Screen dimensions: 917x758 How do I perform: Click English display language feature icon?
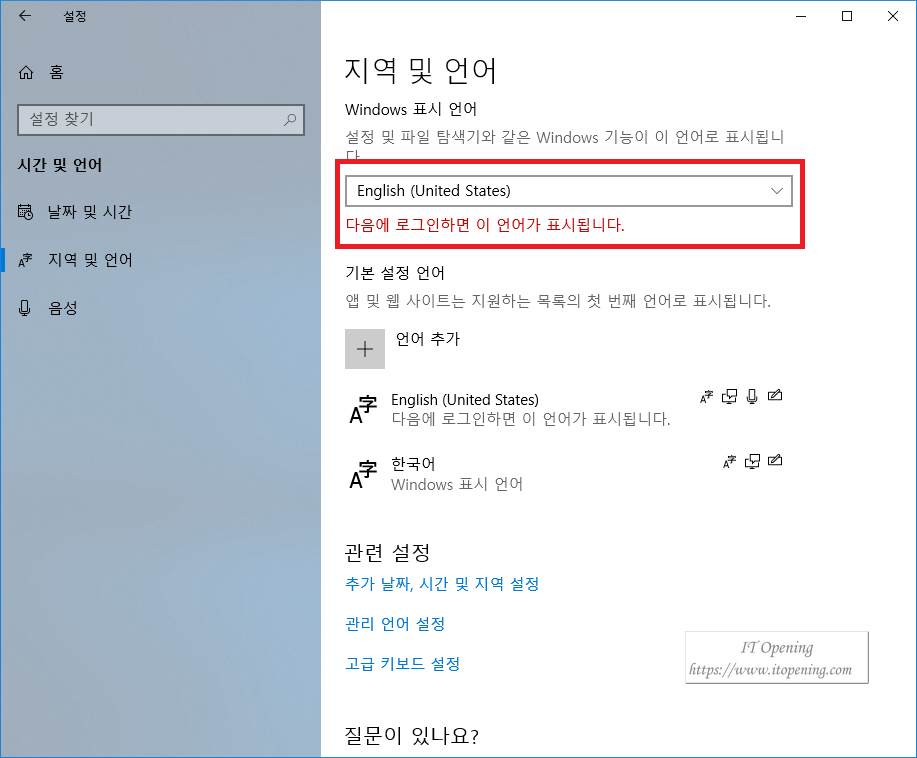click(706, 397)
